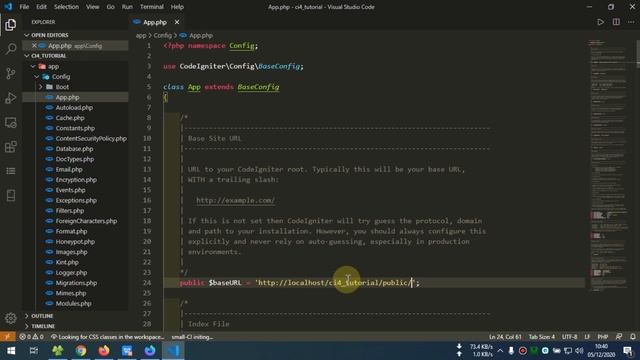Open Source Control view
The width and height of the screenshot is (640, 360).
(11, 73)
